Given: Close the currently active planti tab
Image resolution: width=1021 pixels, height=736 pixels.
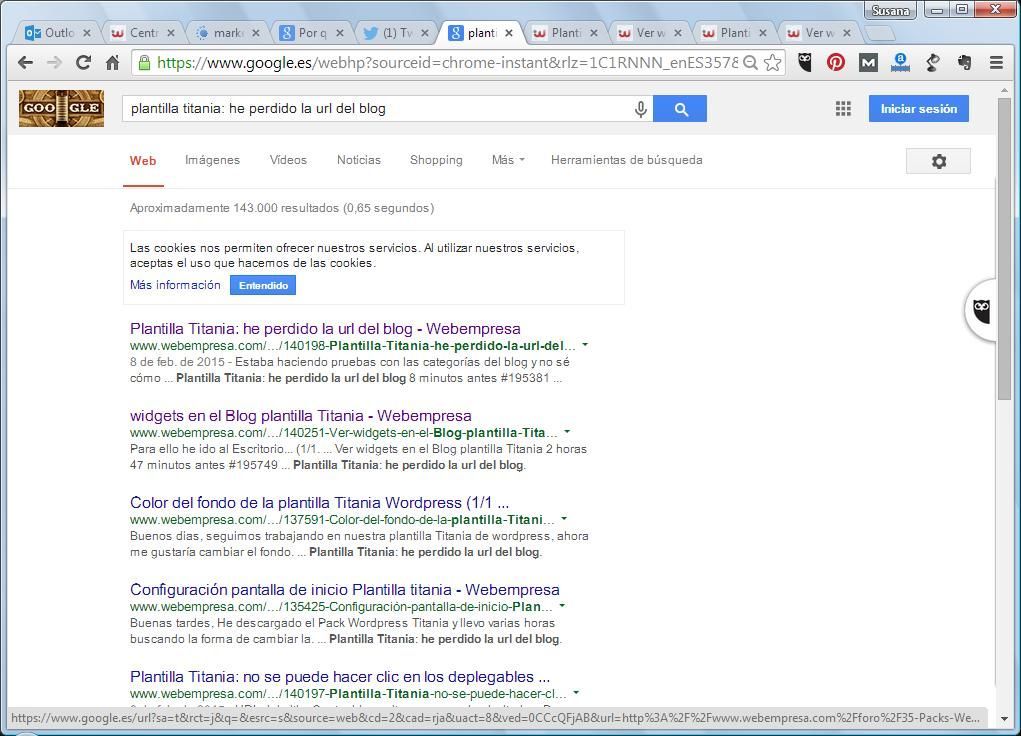Looking at the screenshot, I should click(x=509, y=33).
